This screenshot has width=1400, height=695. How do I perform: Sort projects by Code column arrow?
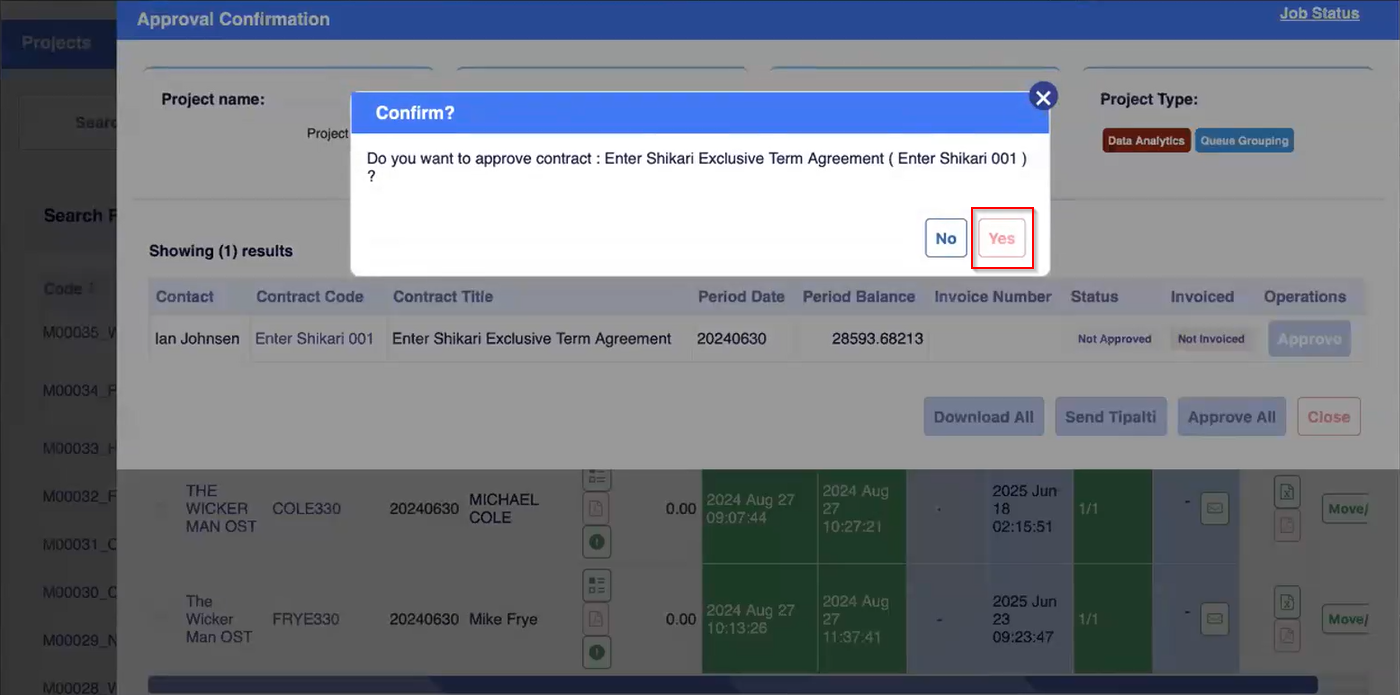point(92,289)
